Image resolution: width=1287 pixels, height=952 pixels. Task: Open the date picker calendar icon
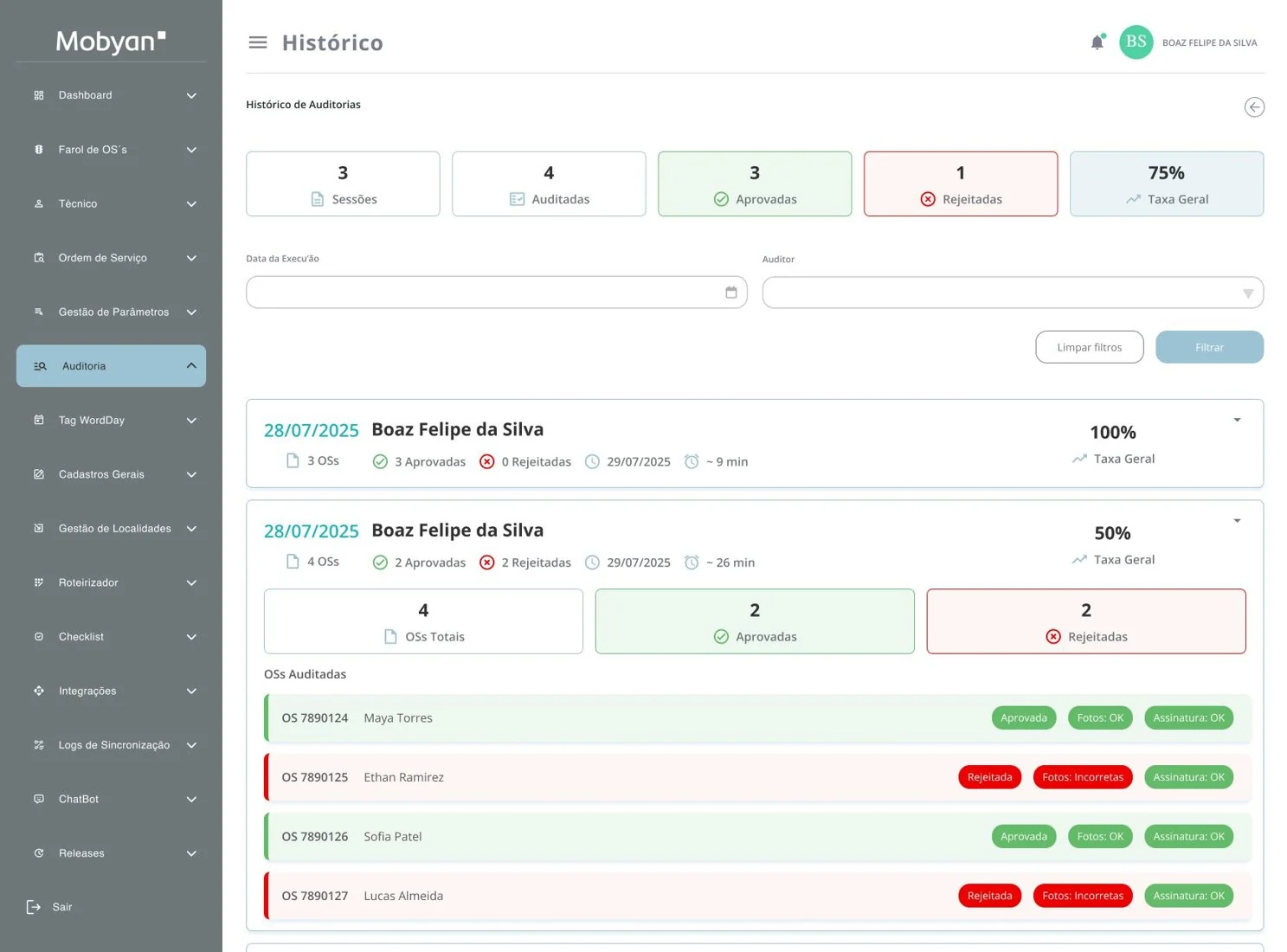coord(731,293)
